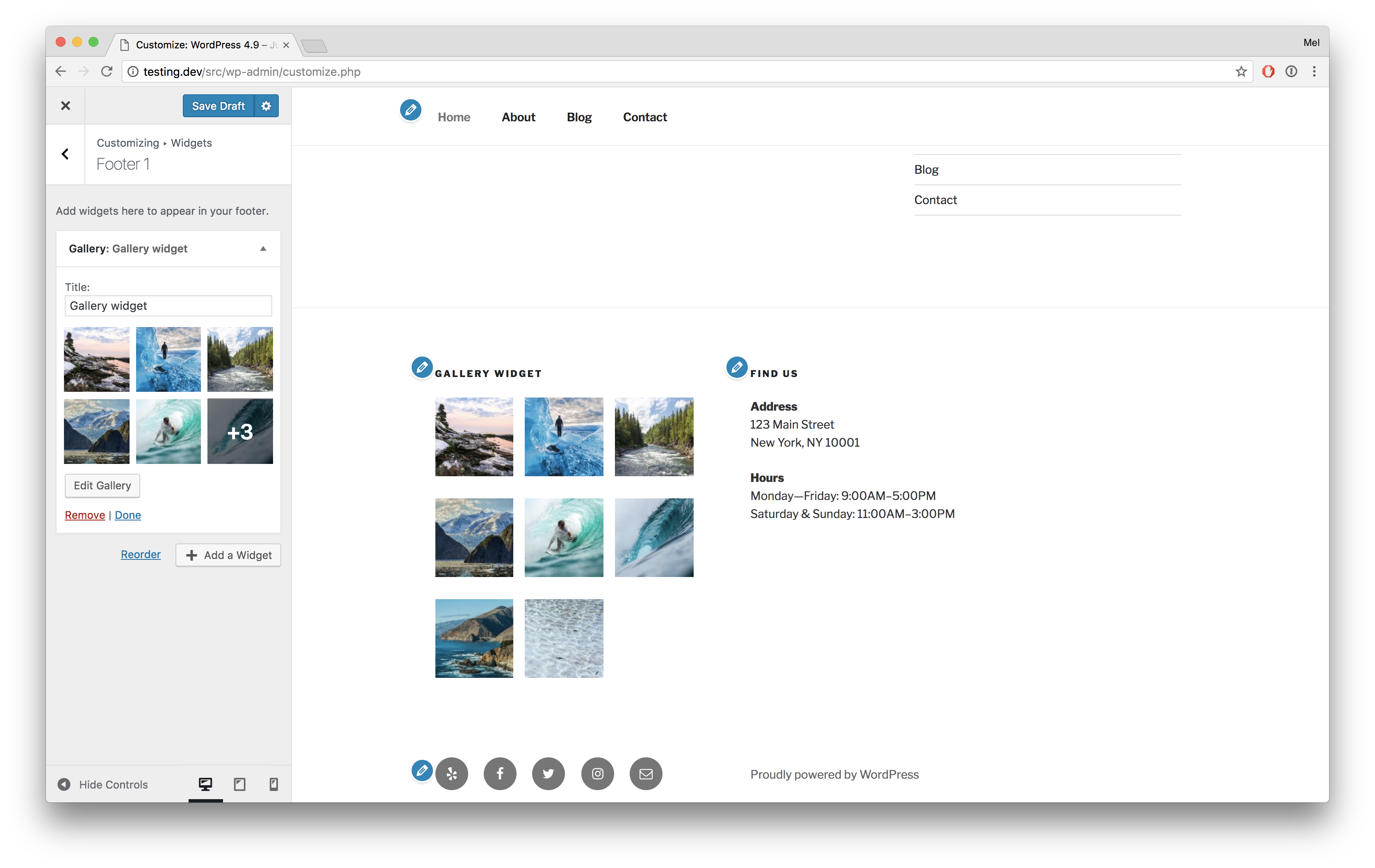The height and width of the screenshot is (868, 1375).
Task: Collapse the Gallery widget panel arrow
Action: tap(263, 249)
